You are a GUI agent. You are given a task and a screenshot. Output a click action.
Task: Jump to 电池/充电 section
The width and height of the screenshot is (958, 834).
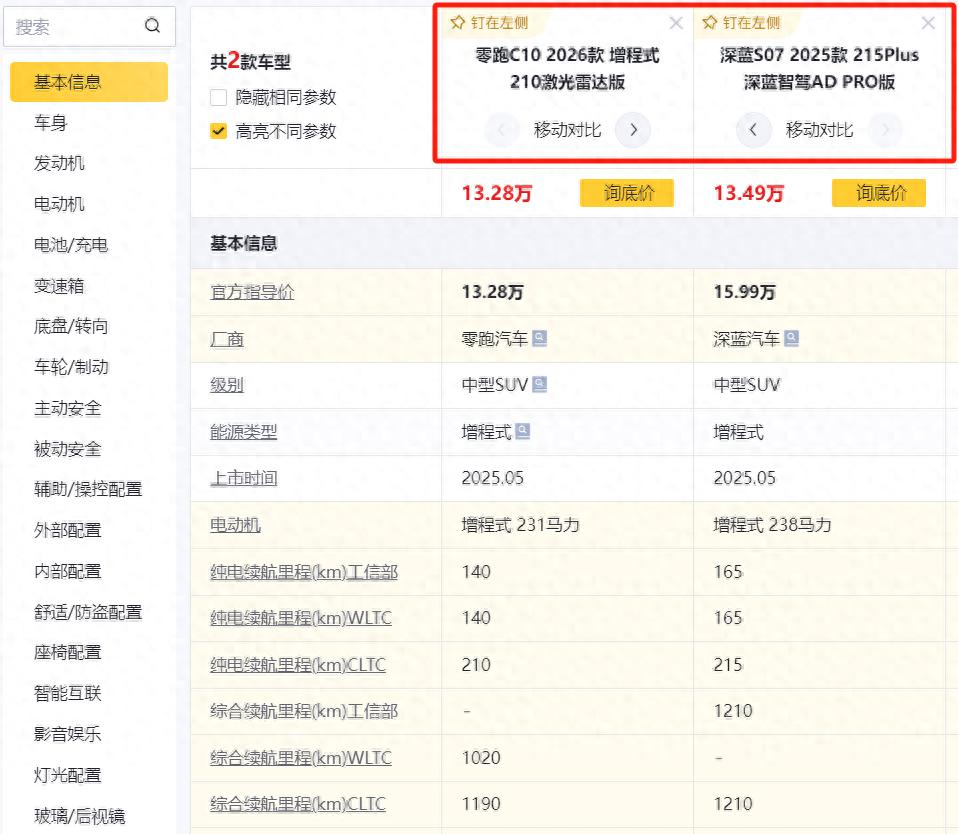click(71, 245)
